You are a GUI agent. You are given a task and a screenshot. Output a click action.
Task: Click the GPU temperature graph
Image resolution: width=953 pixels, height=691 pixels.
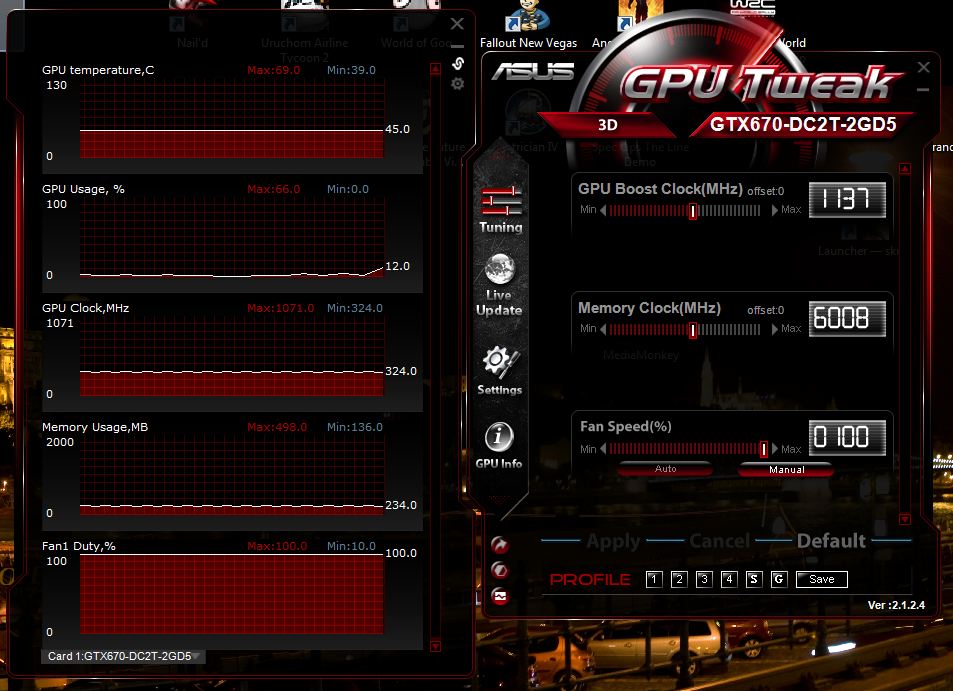click(232, 120)
